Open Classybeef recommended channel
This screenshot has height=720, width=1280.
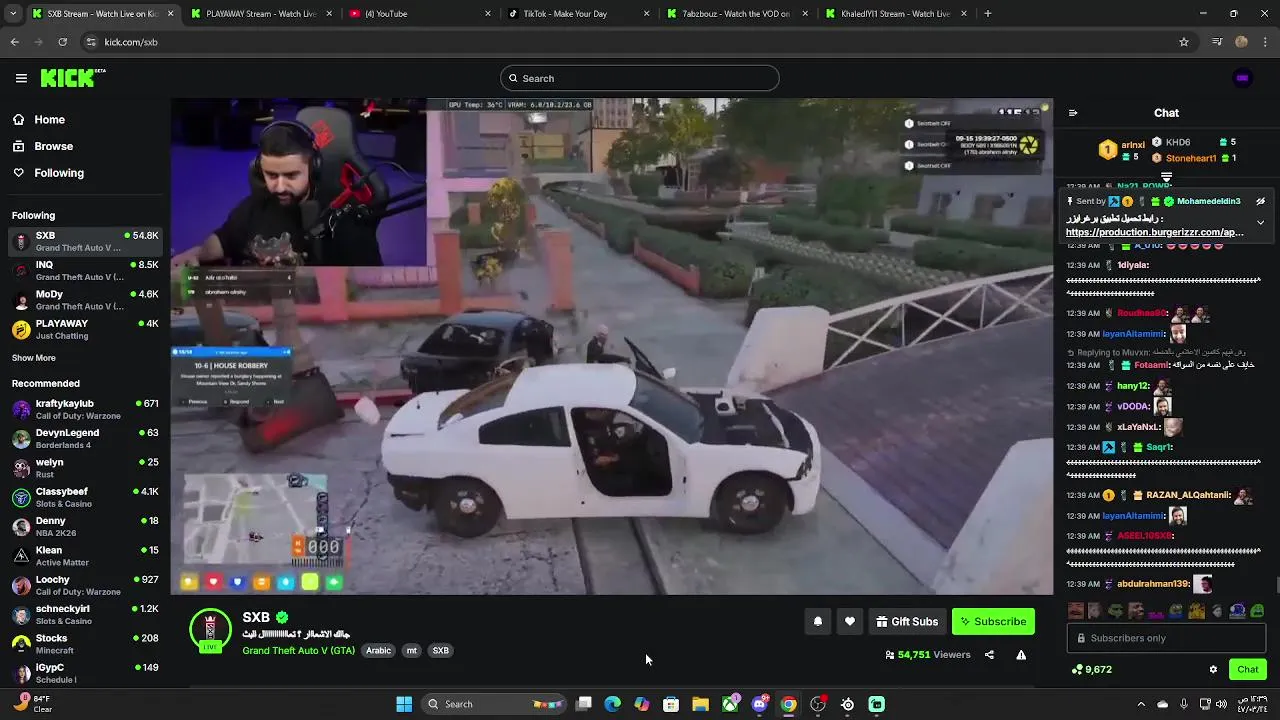point(85,497)
